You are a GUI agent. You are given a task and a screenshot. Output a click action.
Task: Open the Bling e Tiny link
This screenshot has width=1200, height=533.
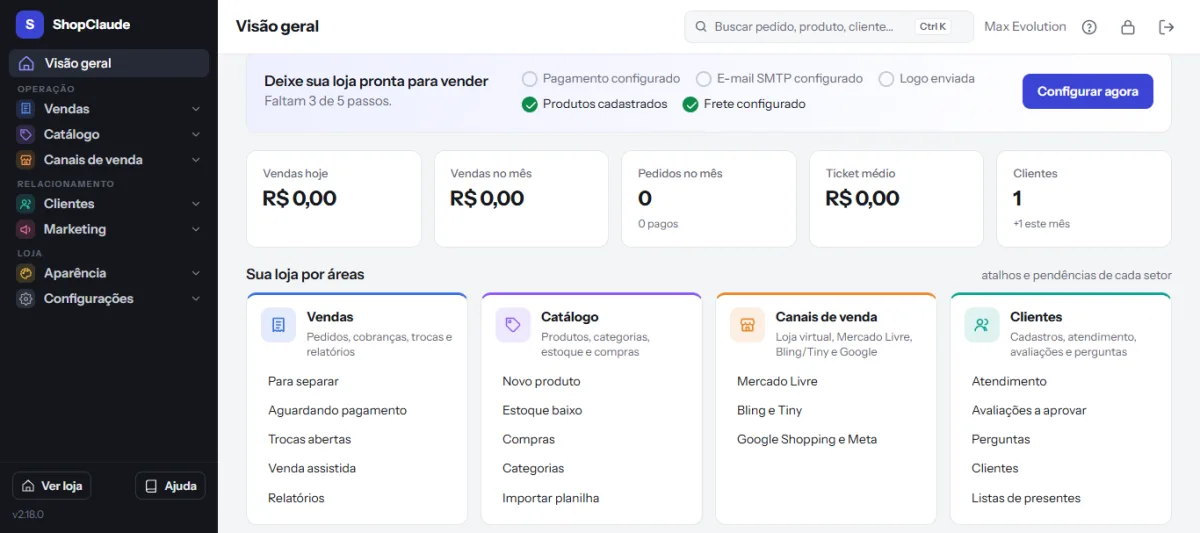pyautogui.click(x=769, y=410)
